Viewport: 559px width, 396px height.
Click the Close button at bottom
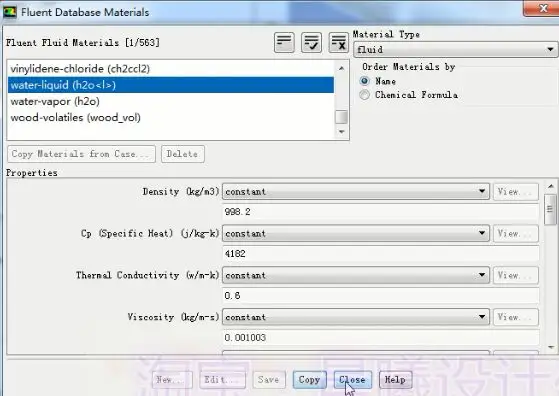point(353,380)
